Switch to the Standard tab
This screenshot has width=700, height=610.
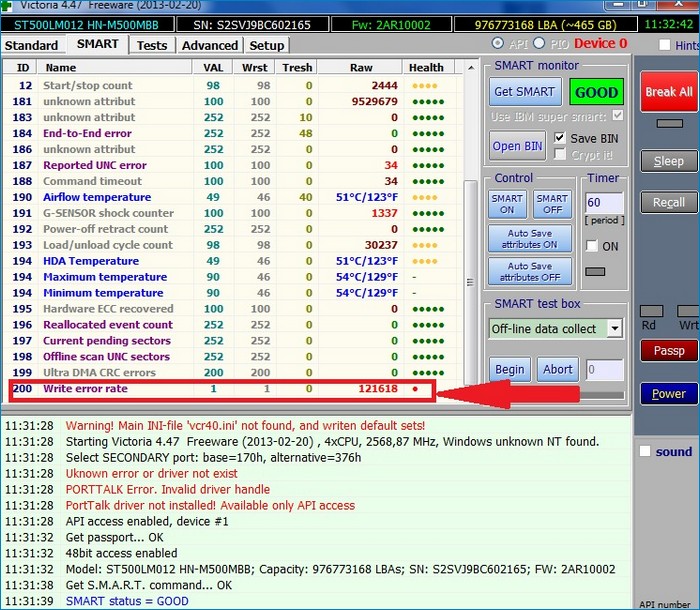pos(32,45)
